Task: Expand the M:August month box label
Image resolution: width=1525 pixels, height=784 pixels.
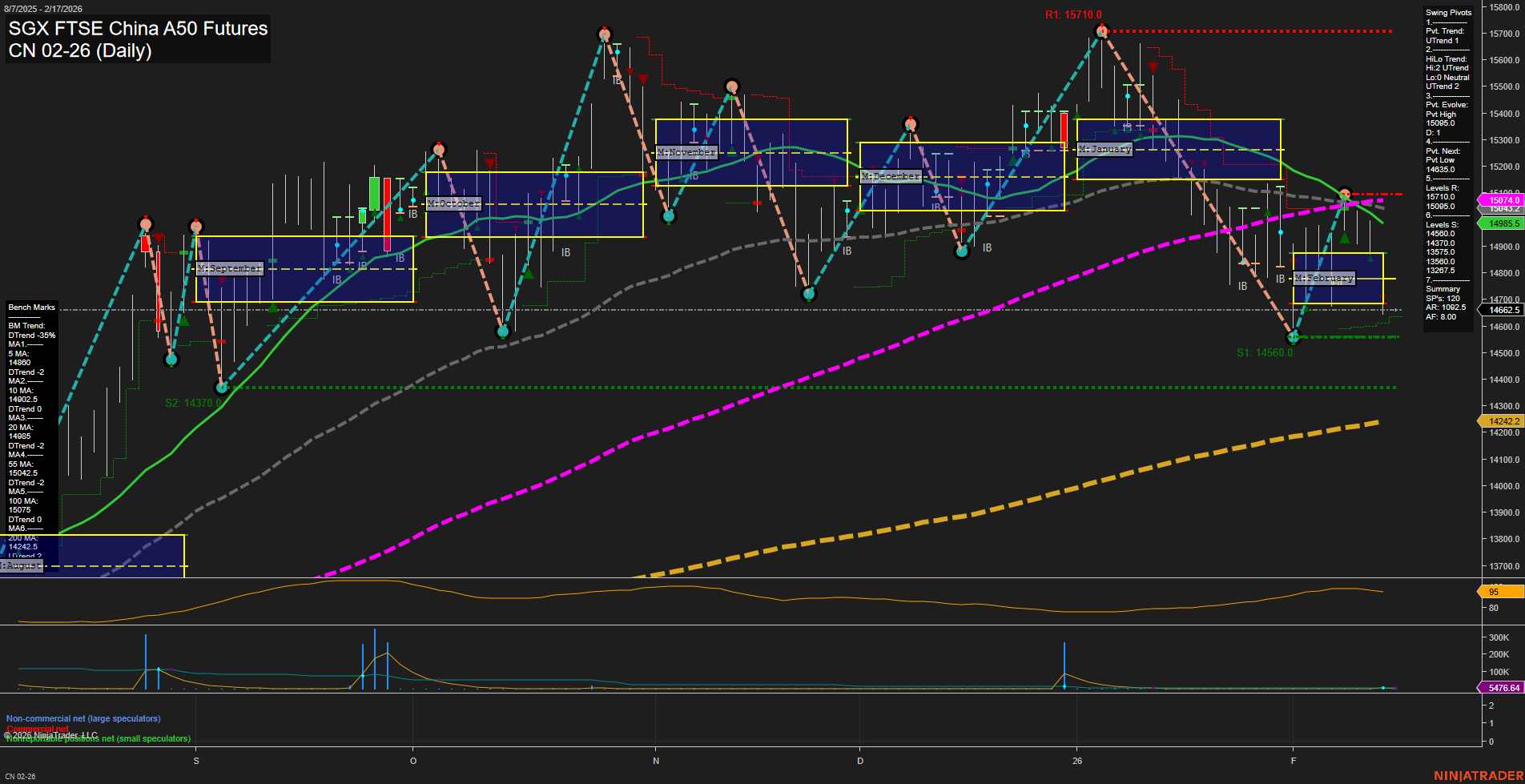Action: [22, 565]
